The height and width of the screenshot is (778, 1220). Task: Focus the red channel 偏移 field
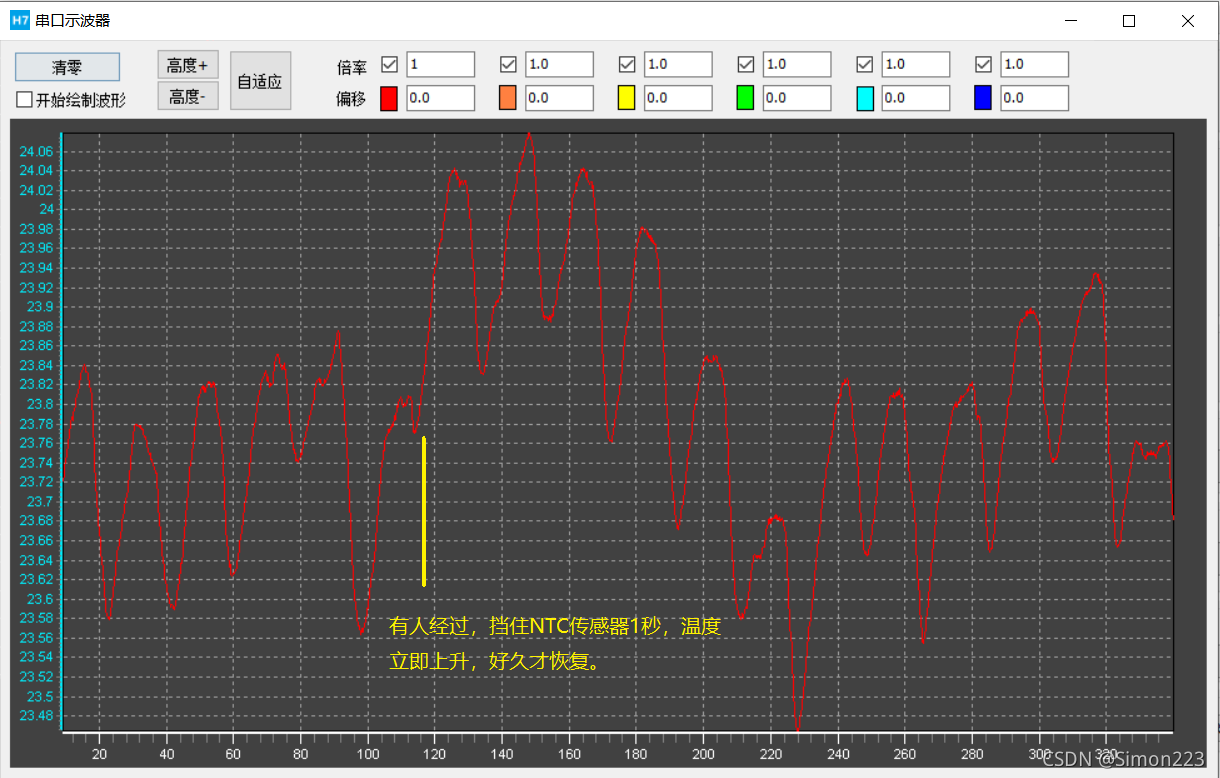click(x=440, y=98)
